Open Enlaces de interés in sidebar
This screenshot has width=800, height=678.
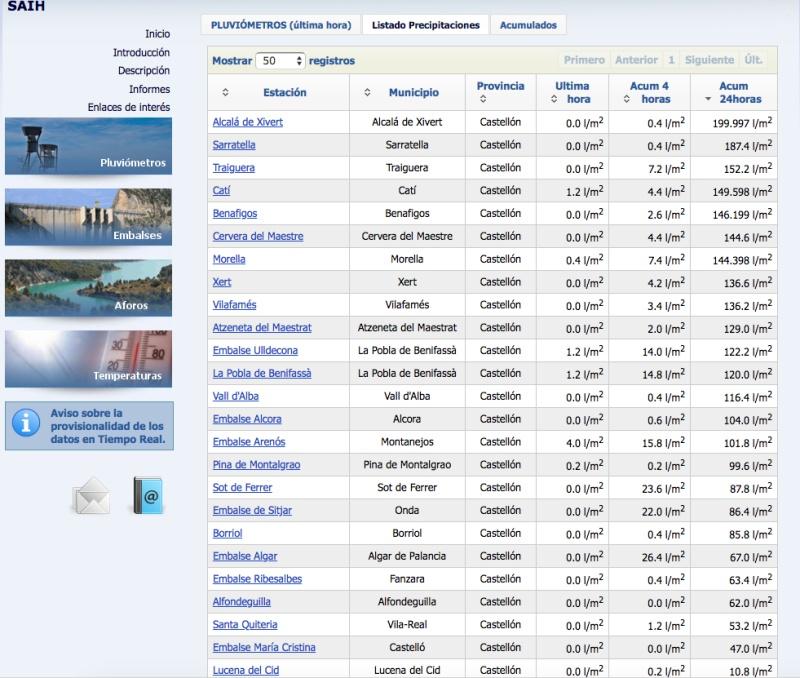(x=128, y=107)
